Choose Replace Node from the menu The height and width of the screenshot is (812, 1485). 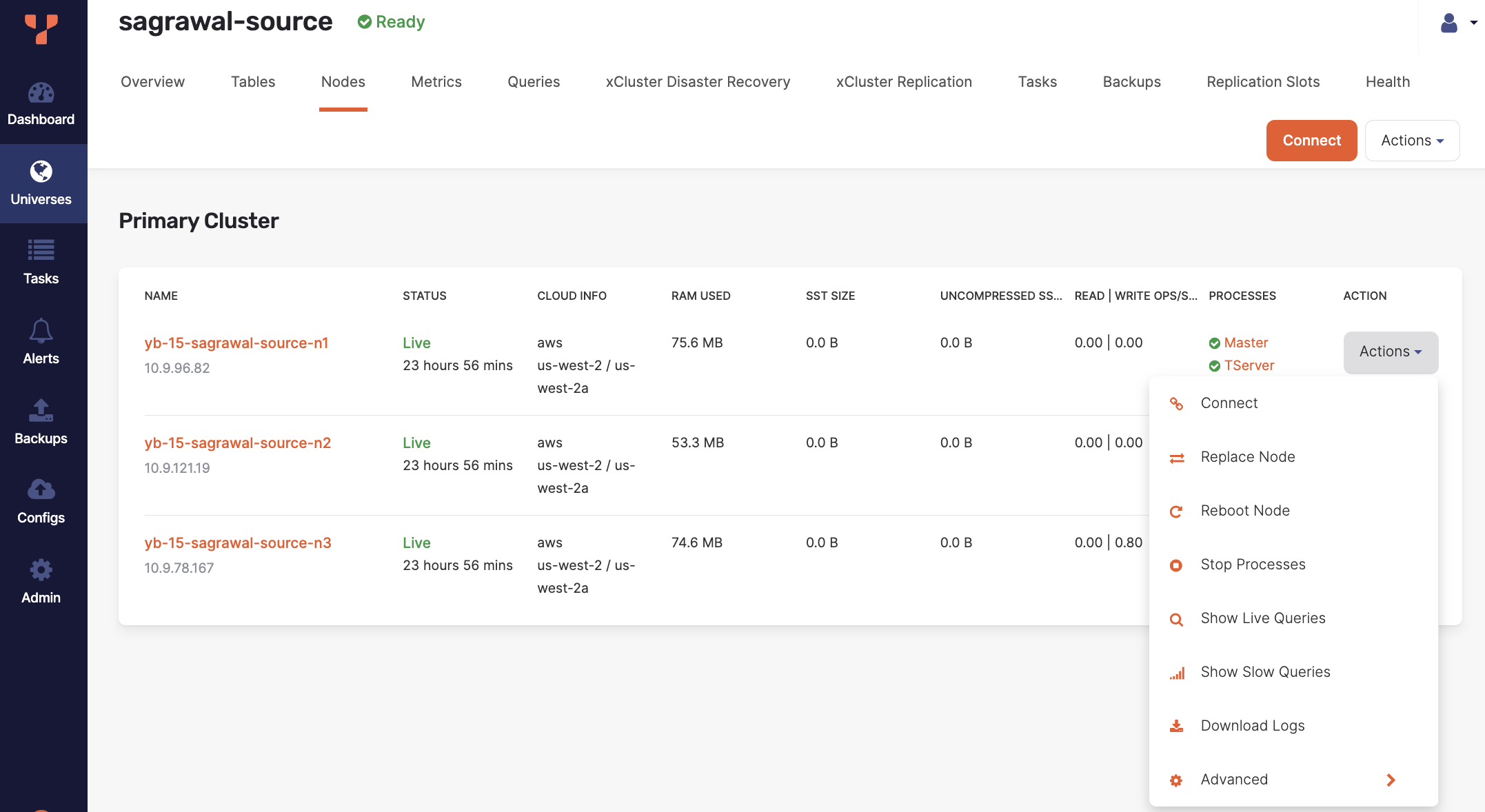tap(1247, 457)
